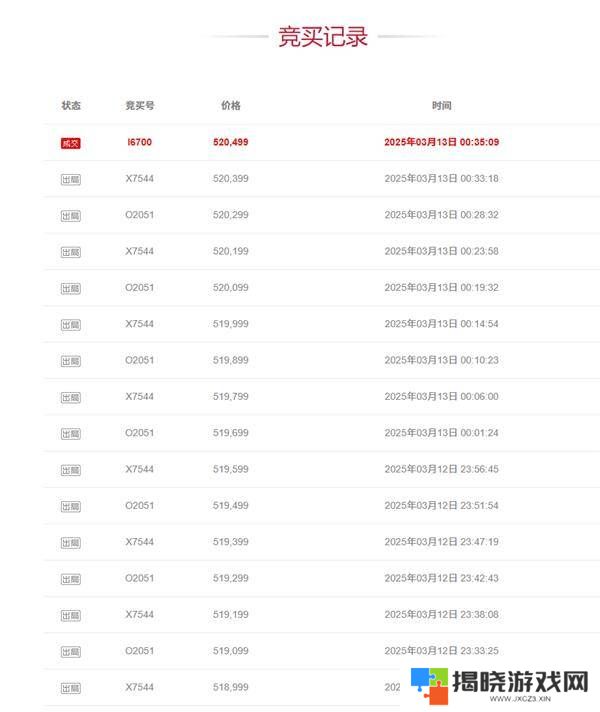Click the timestamp ending 00:23:58
600x712 pixels.
(x=441, y=251)
